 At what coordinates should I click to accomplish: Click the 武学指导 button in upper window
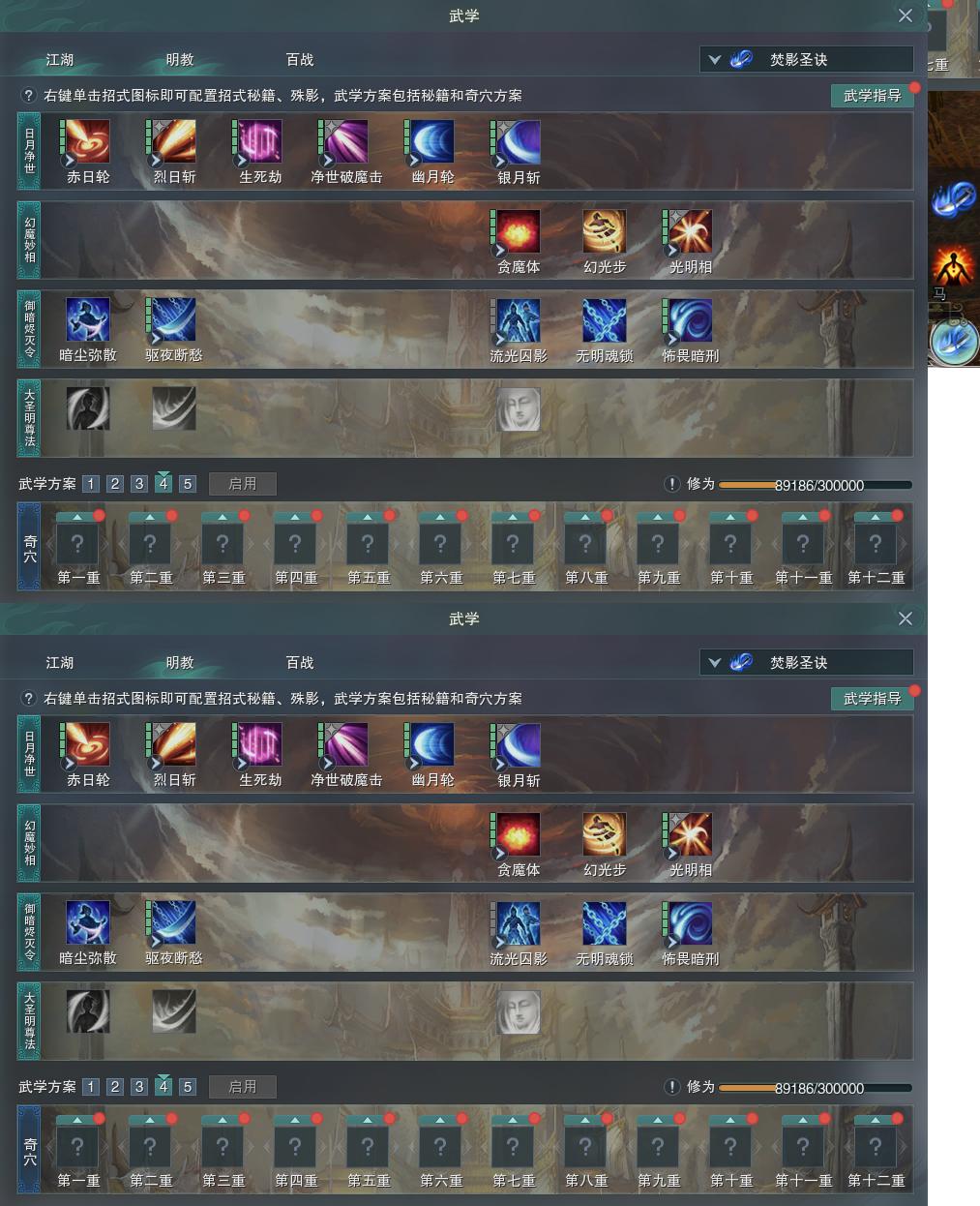(x=873, y=95)
